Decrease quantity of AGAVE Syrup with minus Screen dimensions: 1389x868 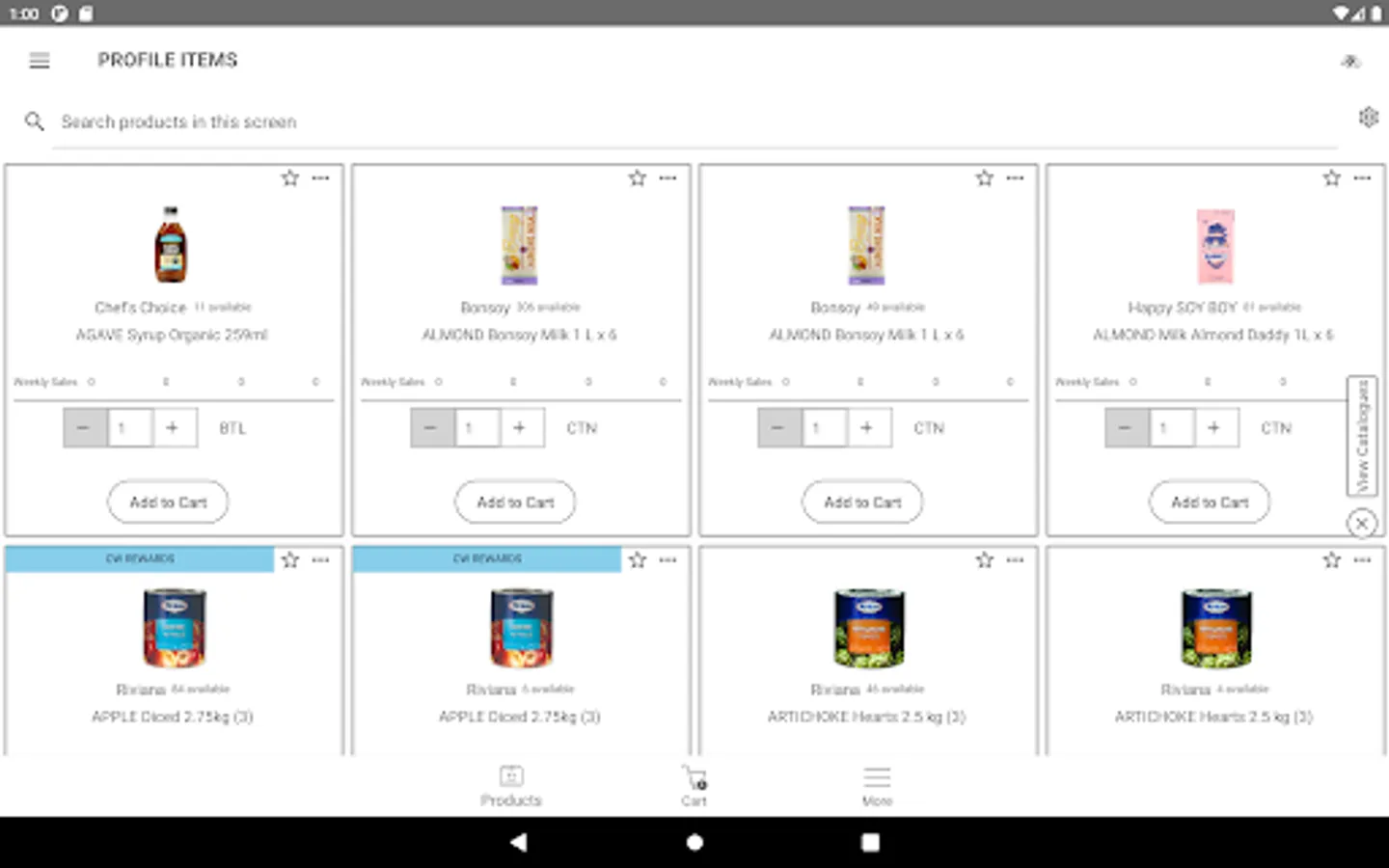point(85,427)
